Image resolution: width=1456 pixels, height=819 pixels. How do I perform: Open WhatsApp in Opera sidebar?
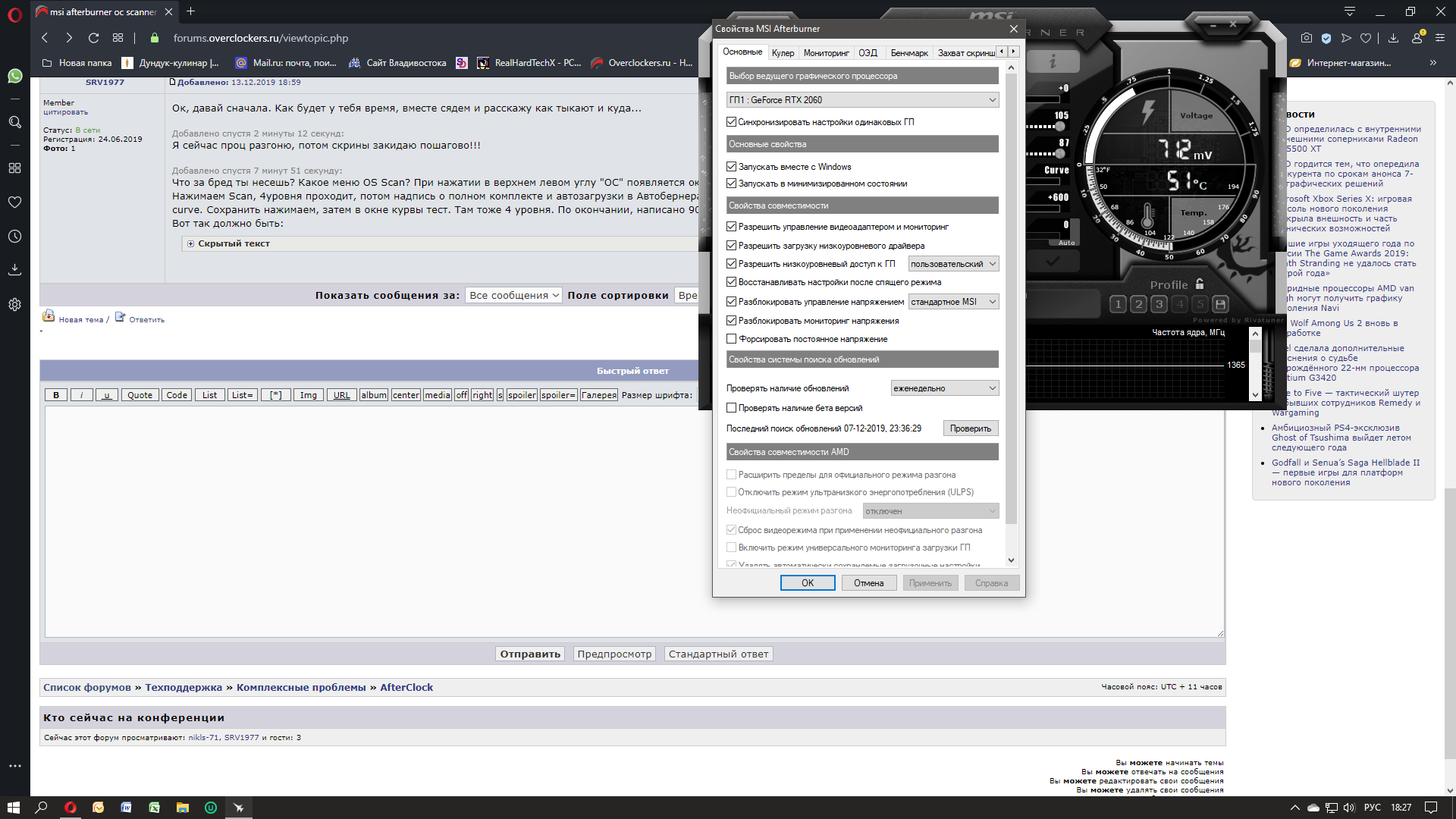tap(14, 76)
